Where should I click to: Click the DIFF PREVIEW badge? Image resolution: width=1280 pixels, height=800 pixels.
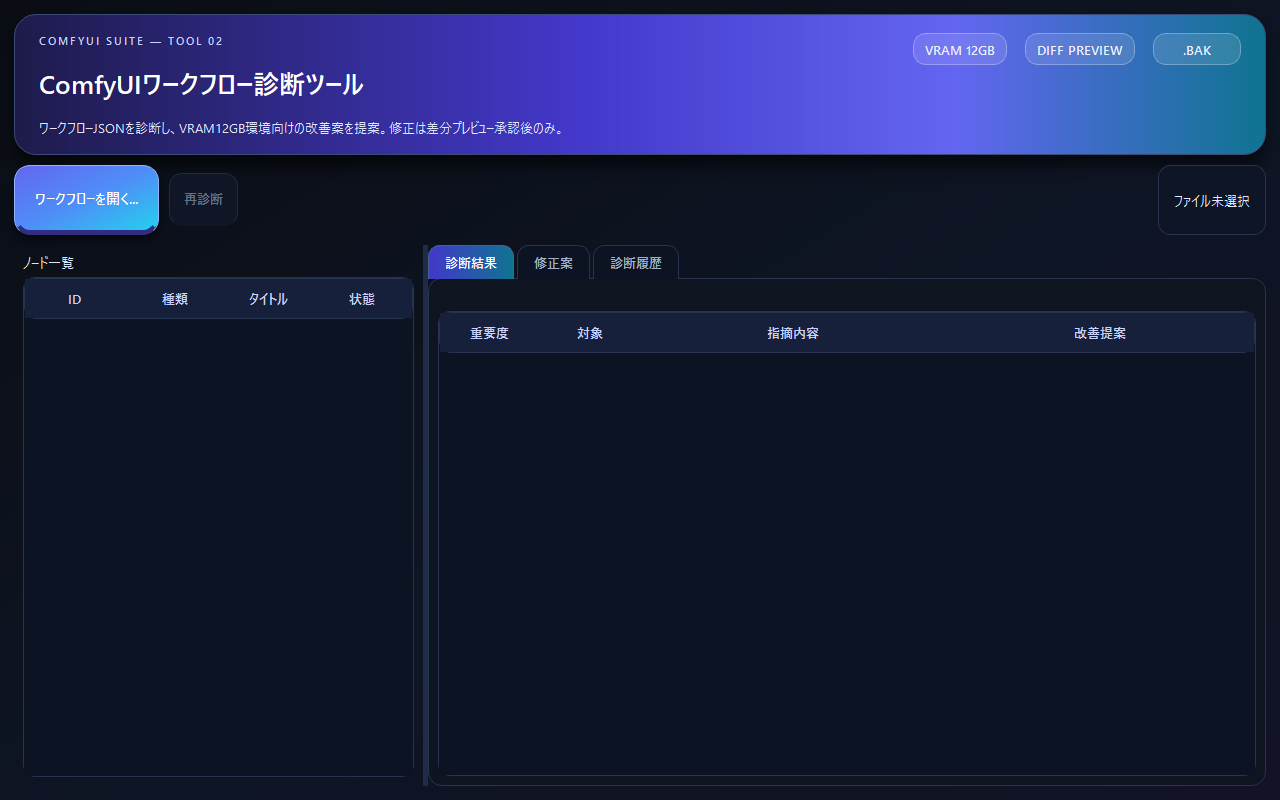[x=1080, y=50]
